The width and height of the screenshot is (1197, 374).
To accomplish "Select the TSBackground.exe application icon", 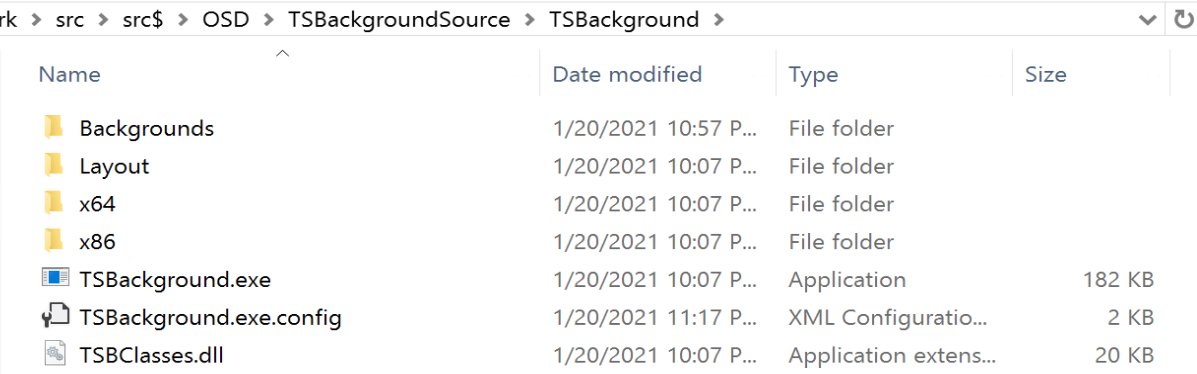I will [54, 279].
